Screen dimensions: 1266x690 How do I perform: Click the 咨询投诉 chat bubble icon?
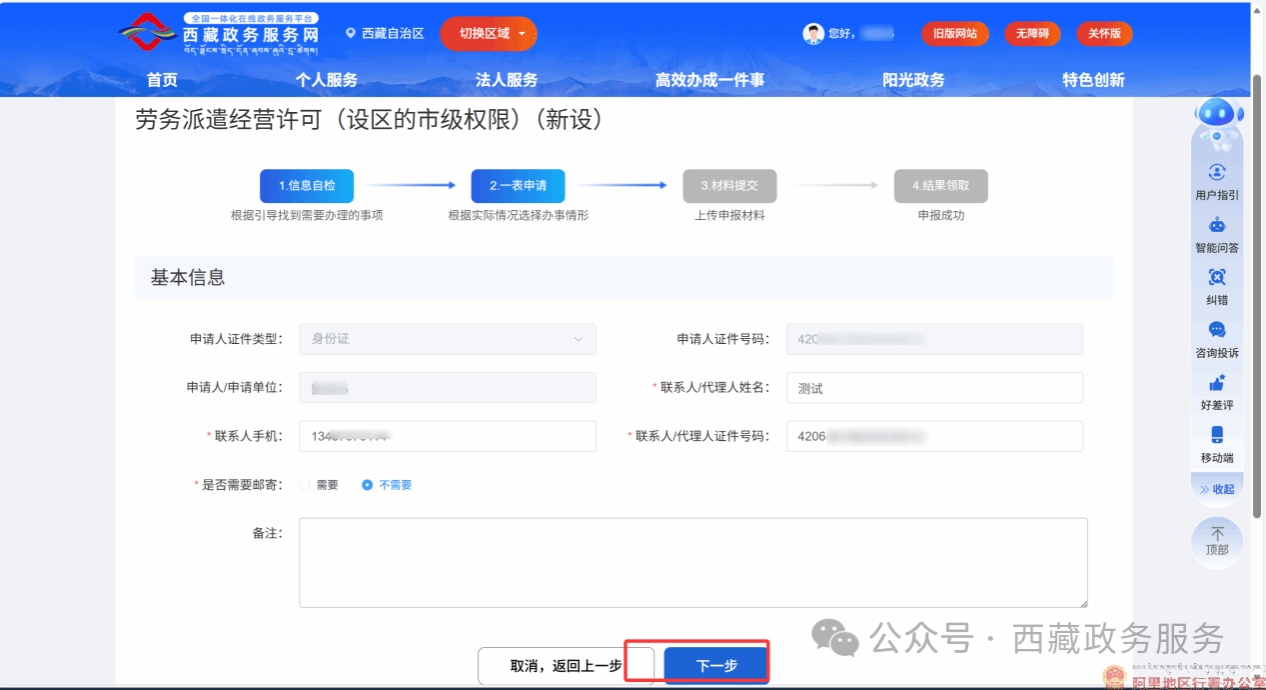point(1216,330)
